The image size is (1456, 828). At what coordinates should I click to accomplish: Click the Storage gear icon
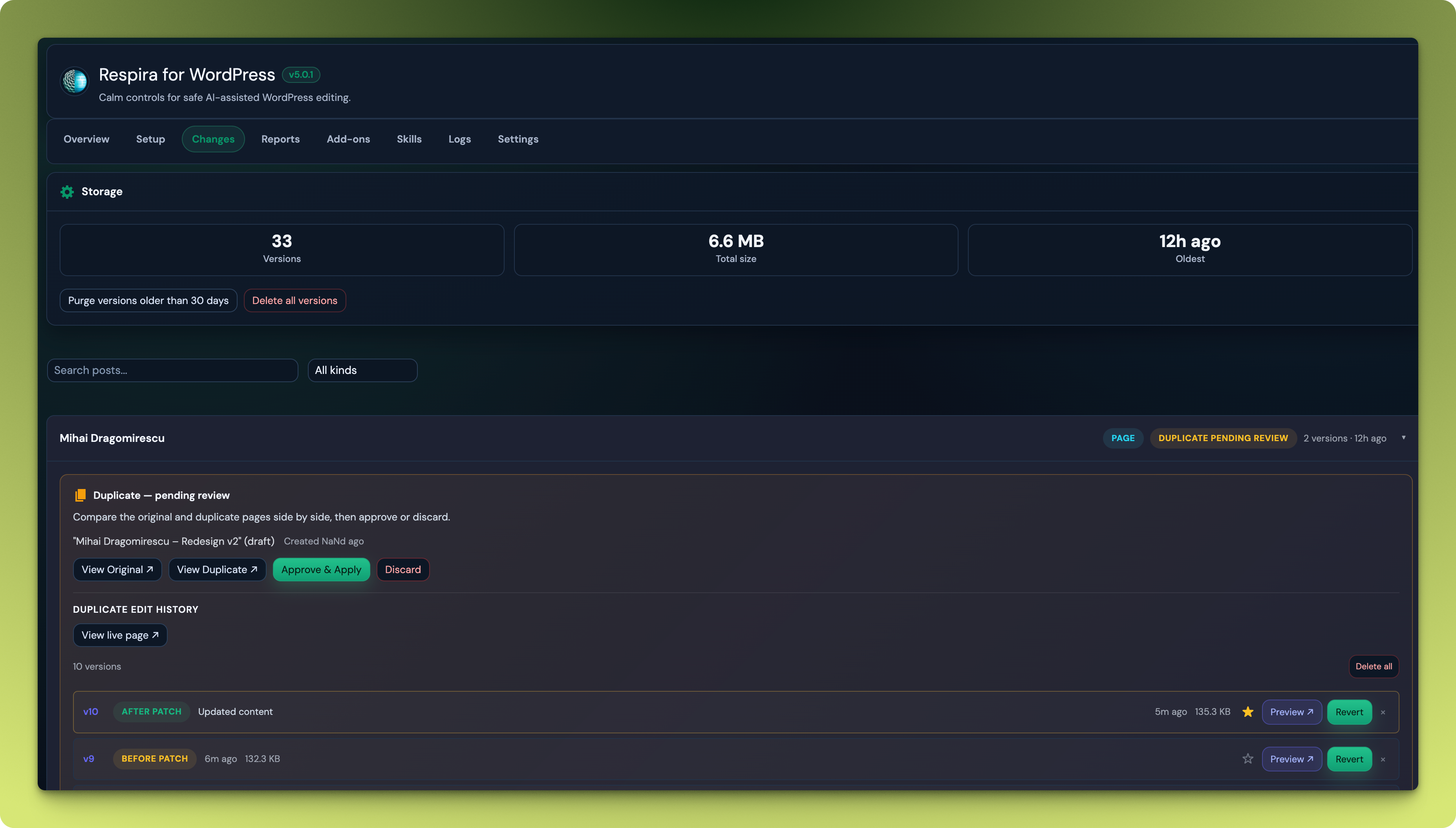pyautogui.click(x=67, y=192)
